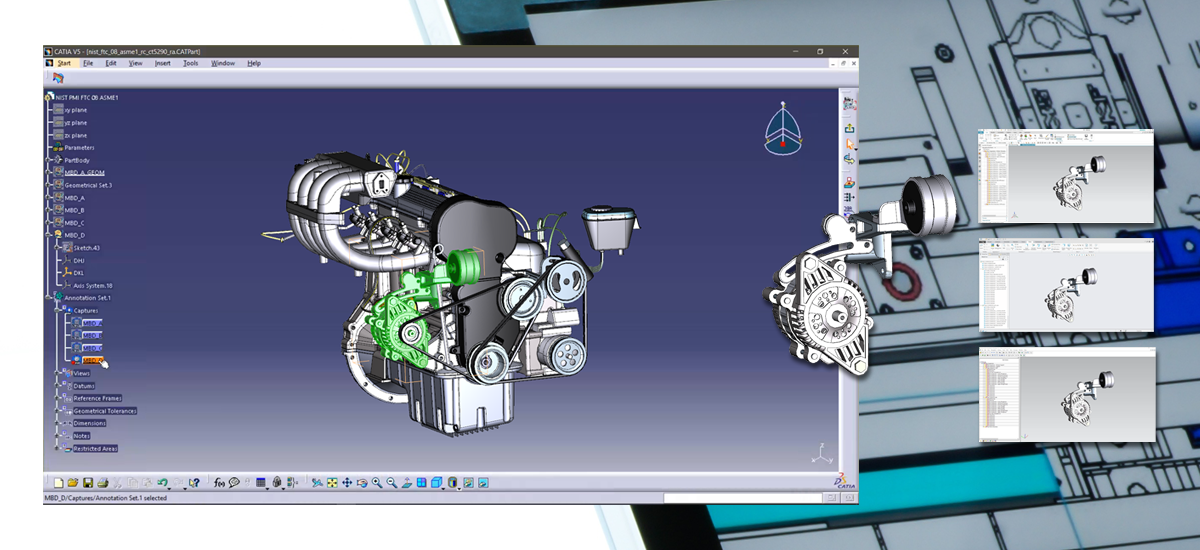
Task: Click the Print icon in bottom toolbar
Action: pyautogui.click(x=102, y=483)
